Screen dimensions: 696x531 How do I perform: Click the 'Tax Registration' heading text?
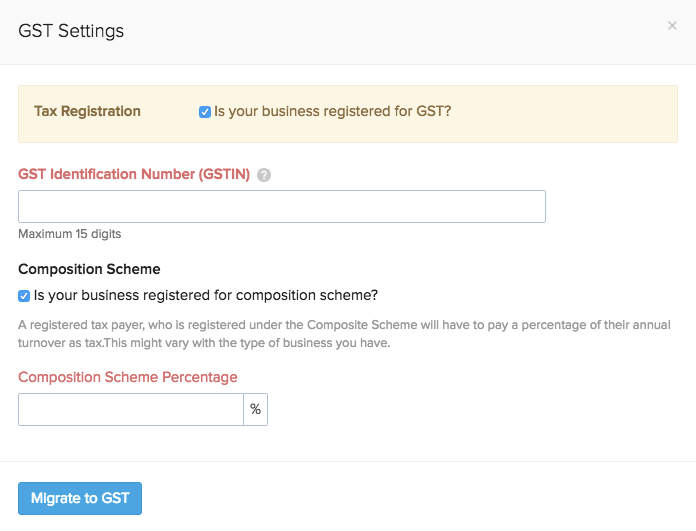[x=87, y=111]
